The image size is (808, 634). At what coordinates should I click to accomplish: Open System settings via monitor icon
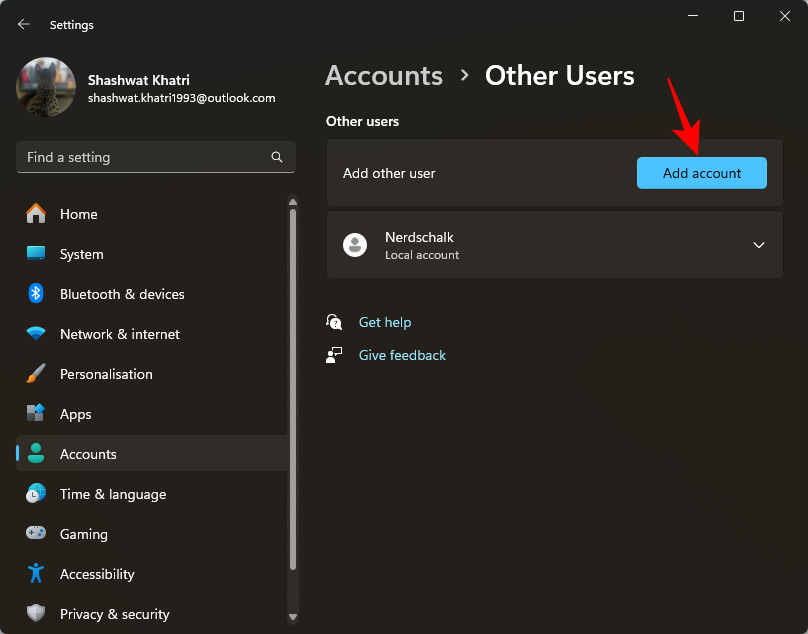click(36, 254)
